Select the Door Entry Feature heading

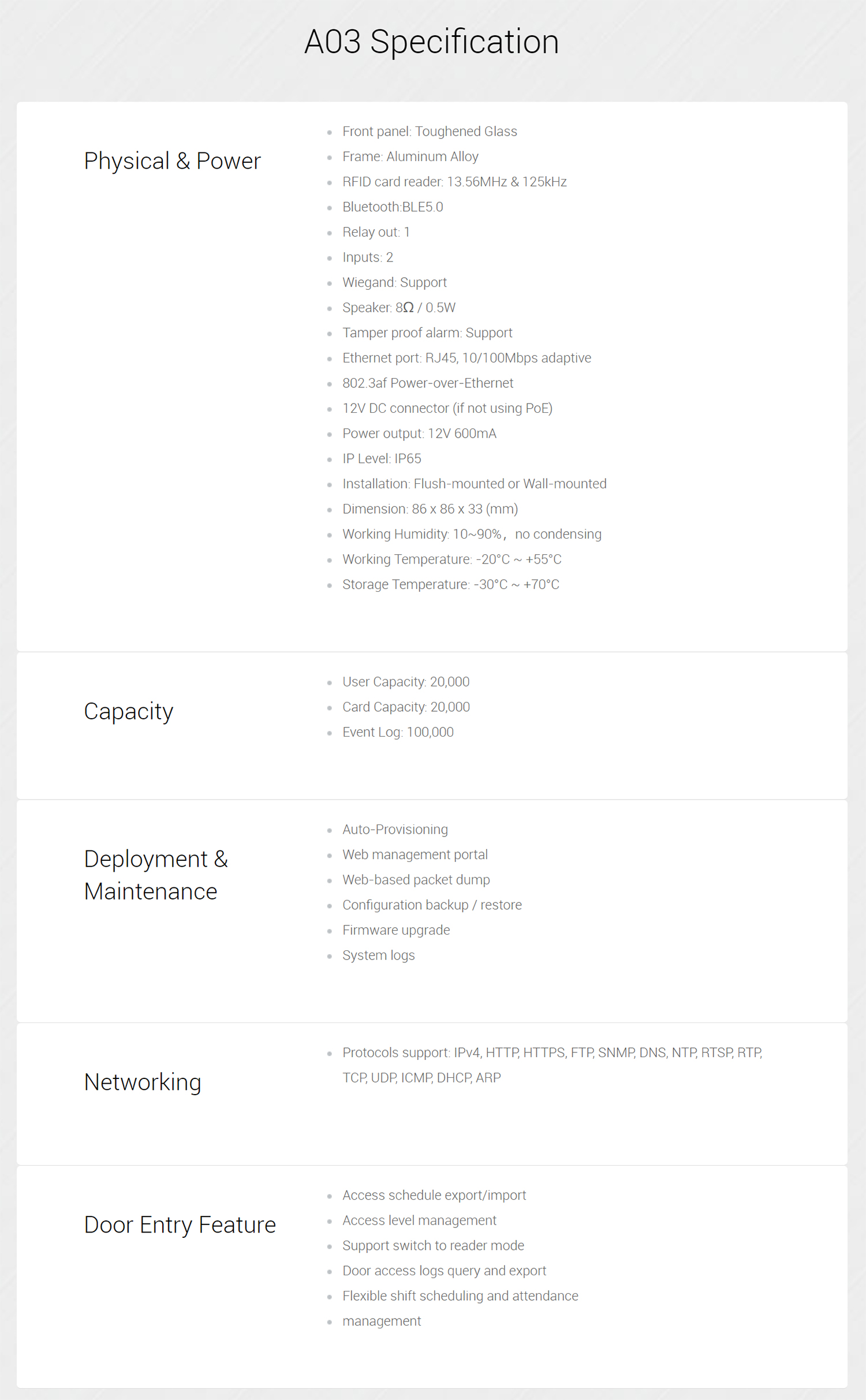coord(180,1224)
